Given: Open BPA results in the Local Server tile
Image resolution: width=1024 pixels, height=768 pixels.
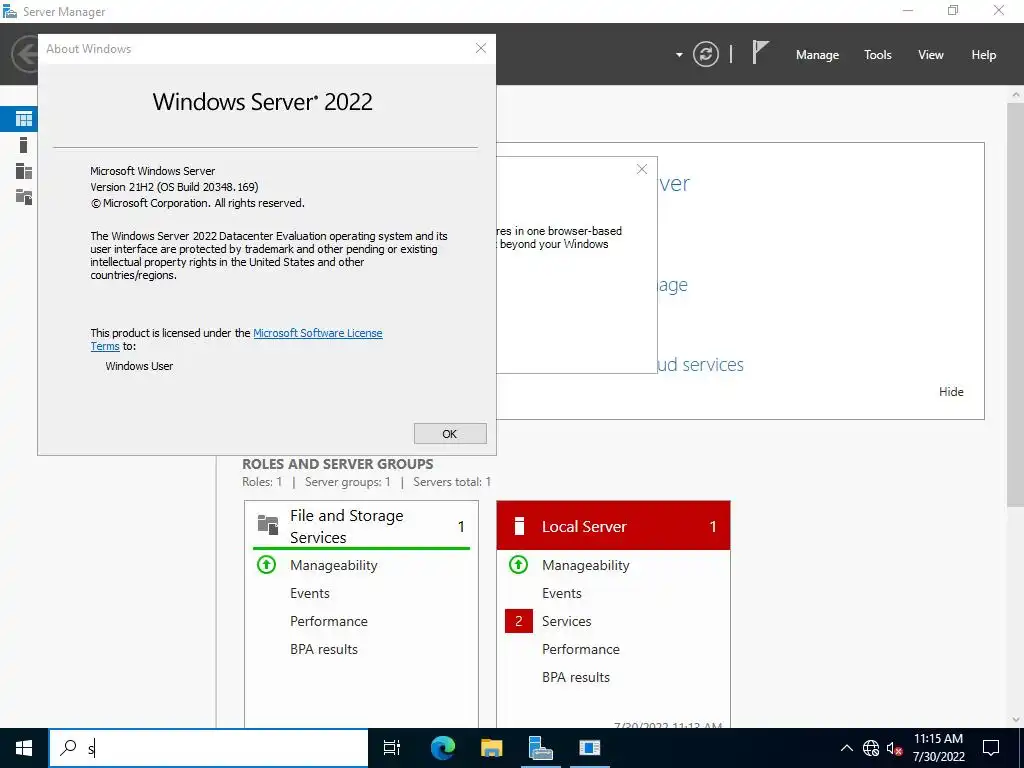Looking at the screenshot, I should [x=576, y=678].
